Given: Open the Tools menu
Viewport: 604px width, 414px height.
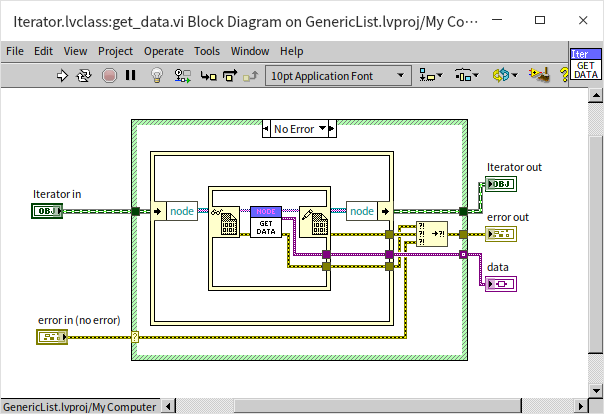Looking at the screenshot, I should coord(207,51).
